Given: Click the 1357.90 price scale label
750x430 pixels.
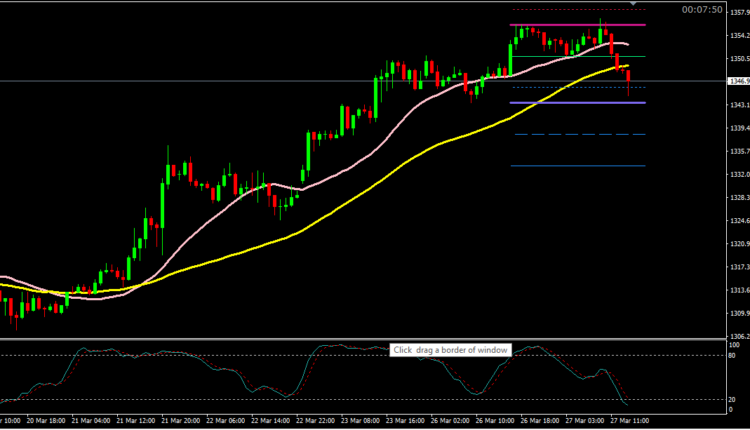Looking at the screenshot, I should 735,11.
